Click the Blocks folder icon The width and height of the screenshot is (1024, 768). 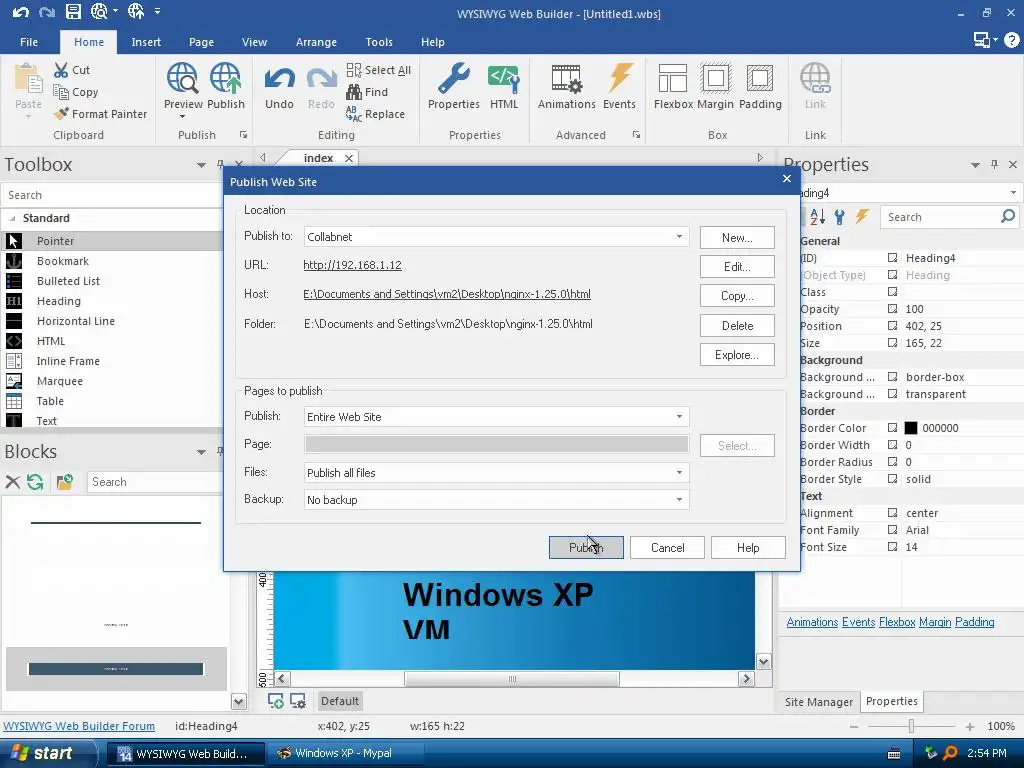(64, 482)
